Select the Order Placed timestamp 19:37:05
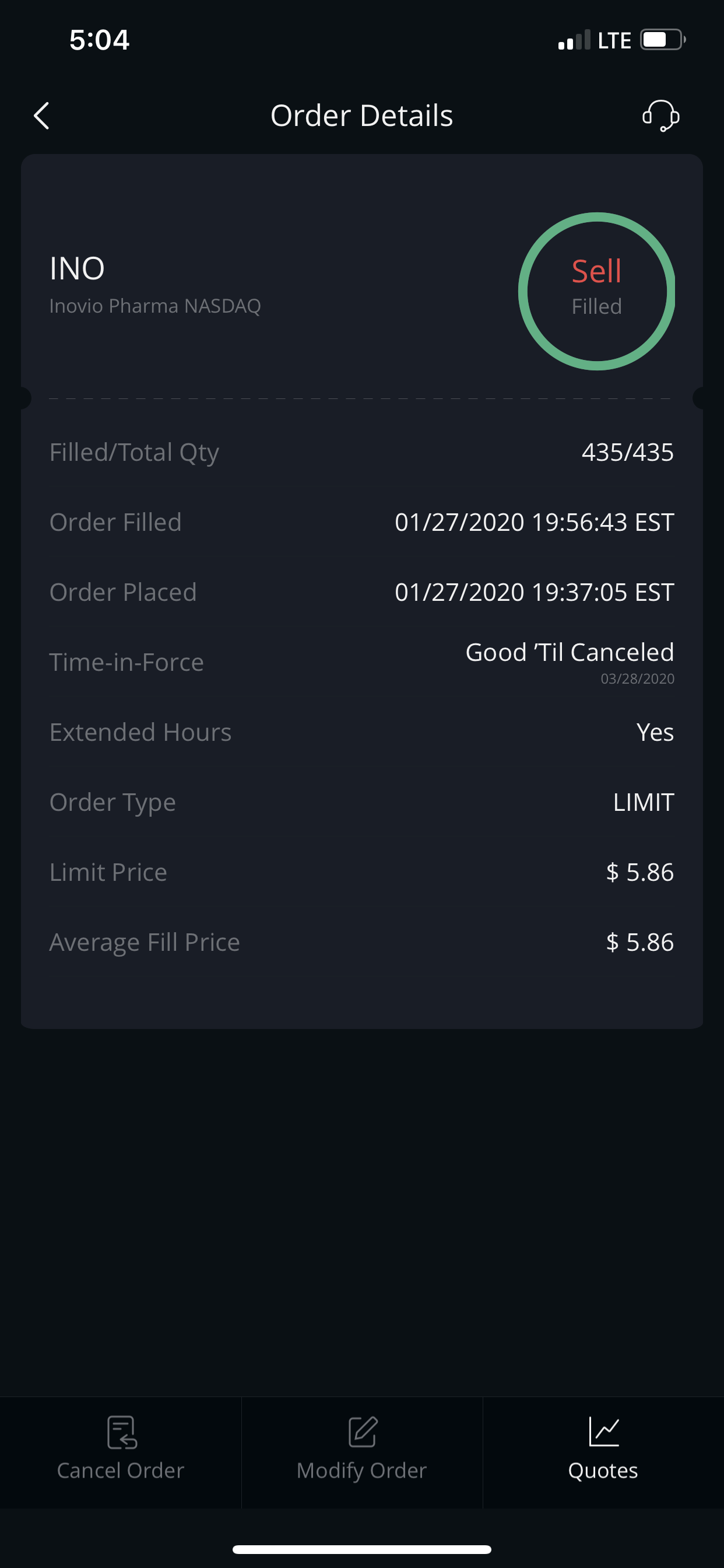 (534, 592)
